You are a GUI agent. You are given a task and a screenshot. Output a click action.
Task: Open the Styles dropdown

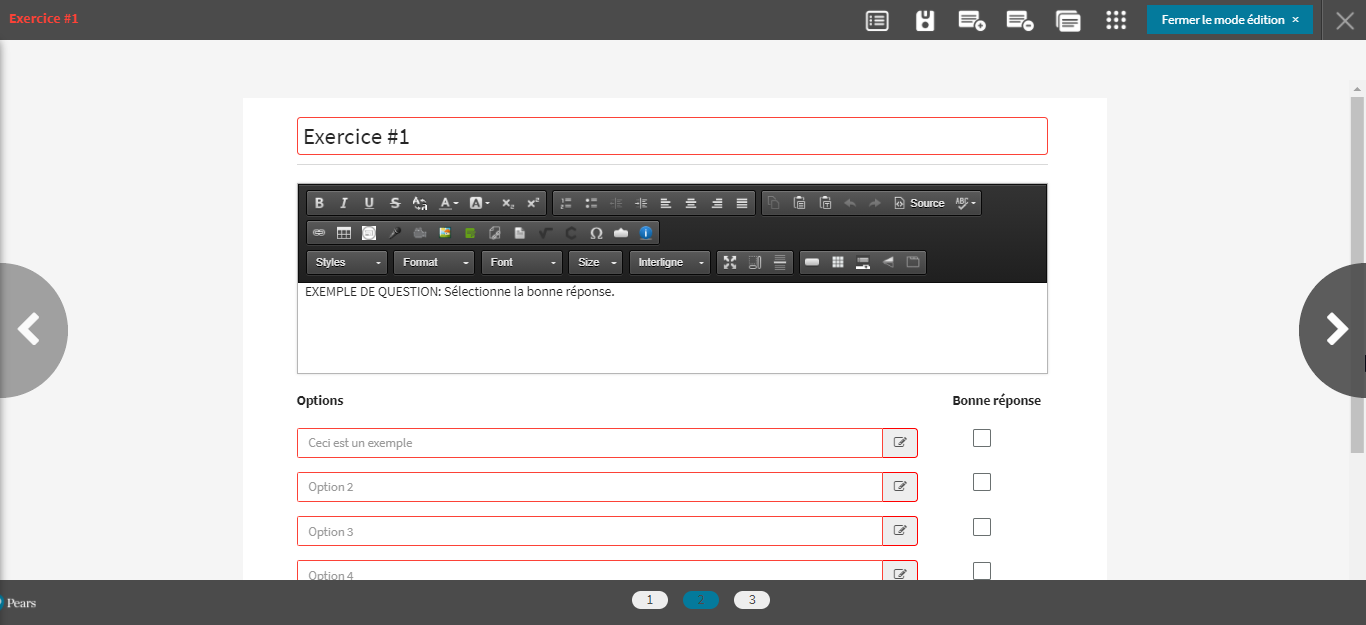347,262
